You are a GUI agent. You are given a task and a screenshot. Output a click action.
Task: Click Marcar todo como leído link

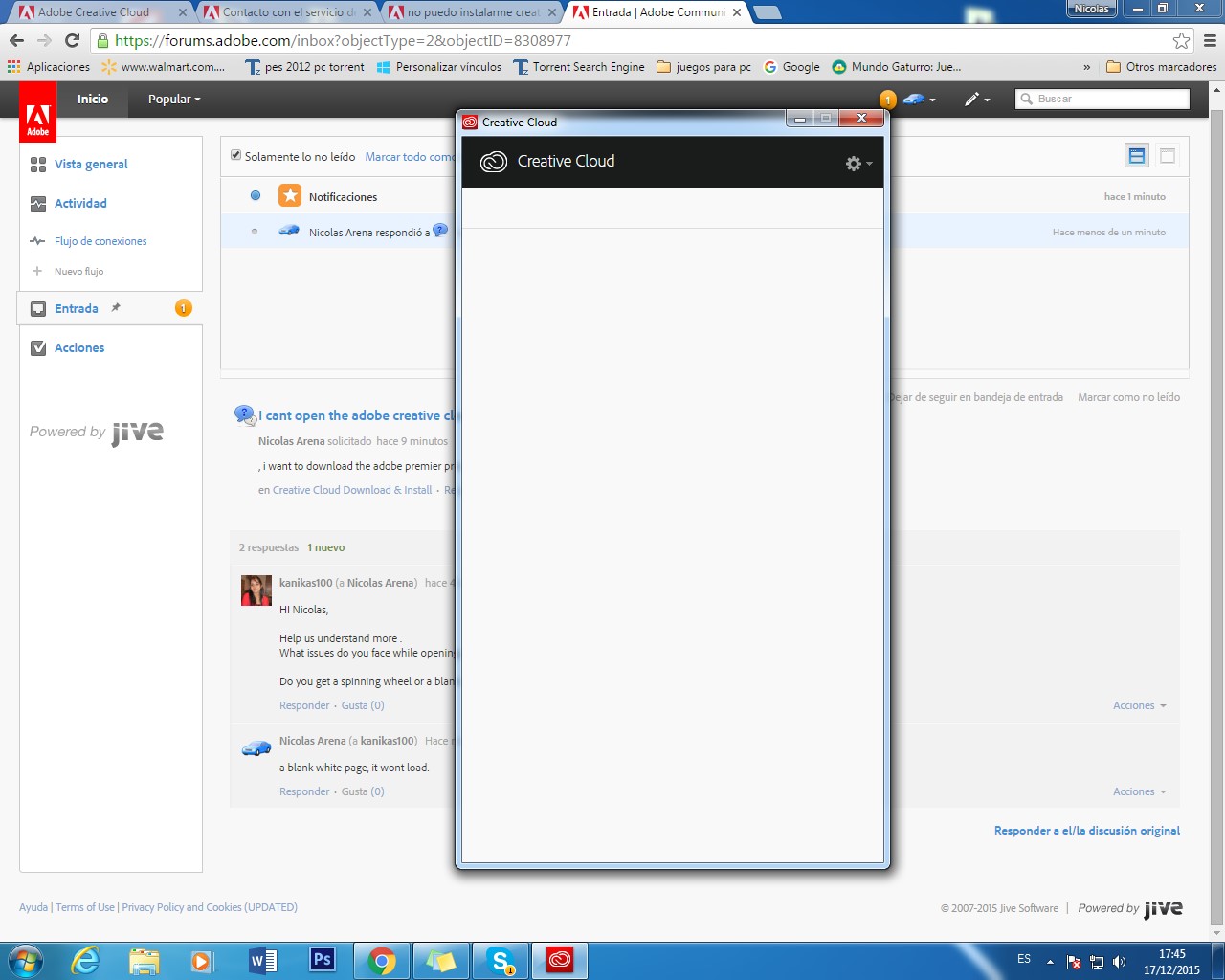point(410,157)
